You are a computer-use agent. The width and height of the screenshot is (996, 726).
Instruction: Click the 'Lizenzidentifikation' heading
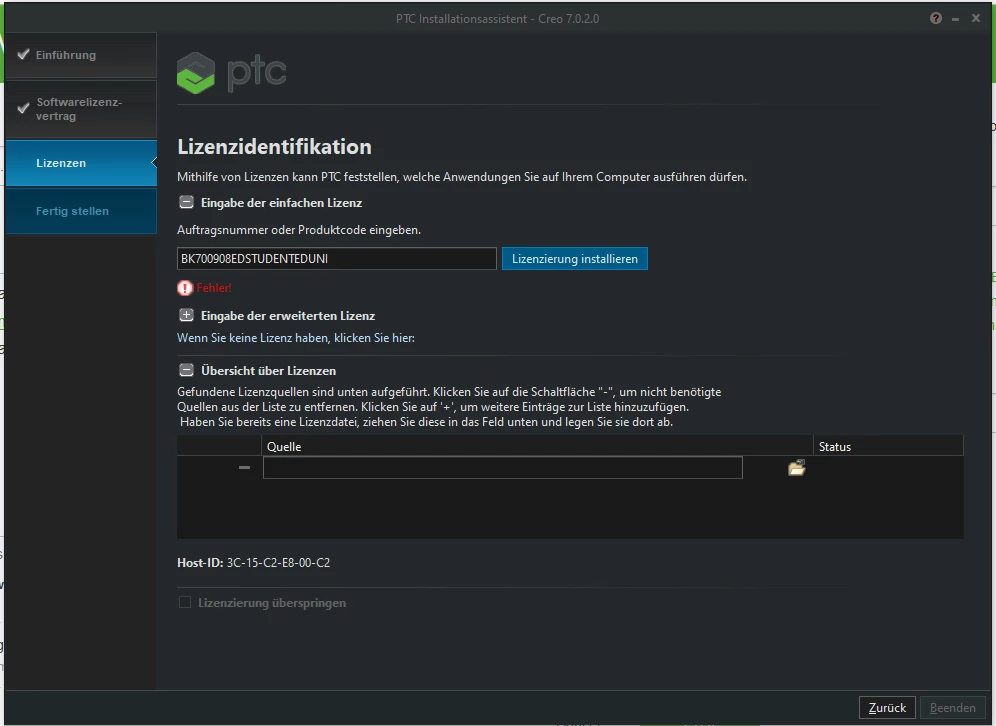[x=274, y=147]
